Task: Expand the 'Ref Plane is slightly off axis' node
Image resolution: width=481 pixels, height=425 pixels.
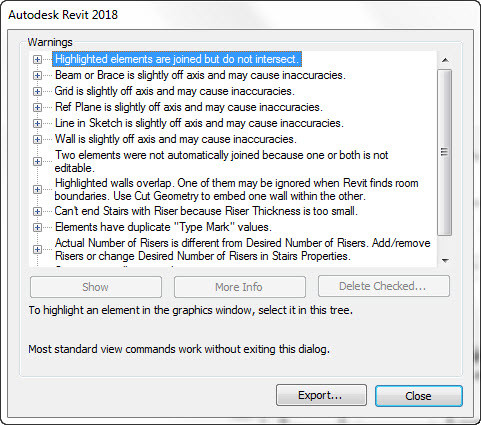Action: click(37, 107)
